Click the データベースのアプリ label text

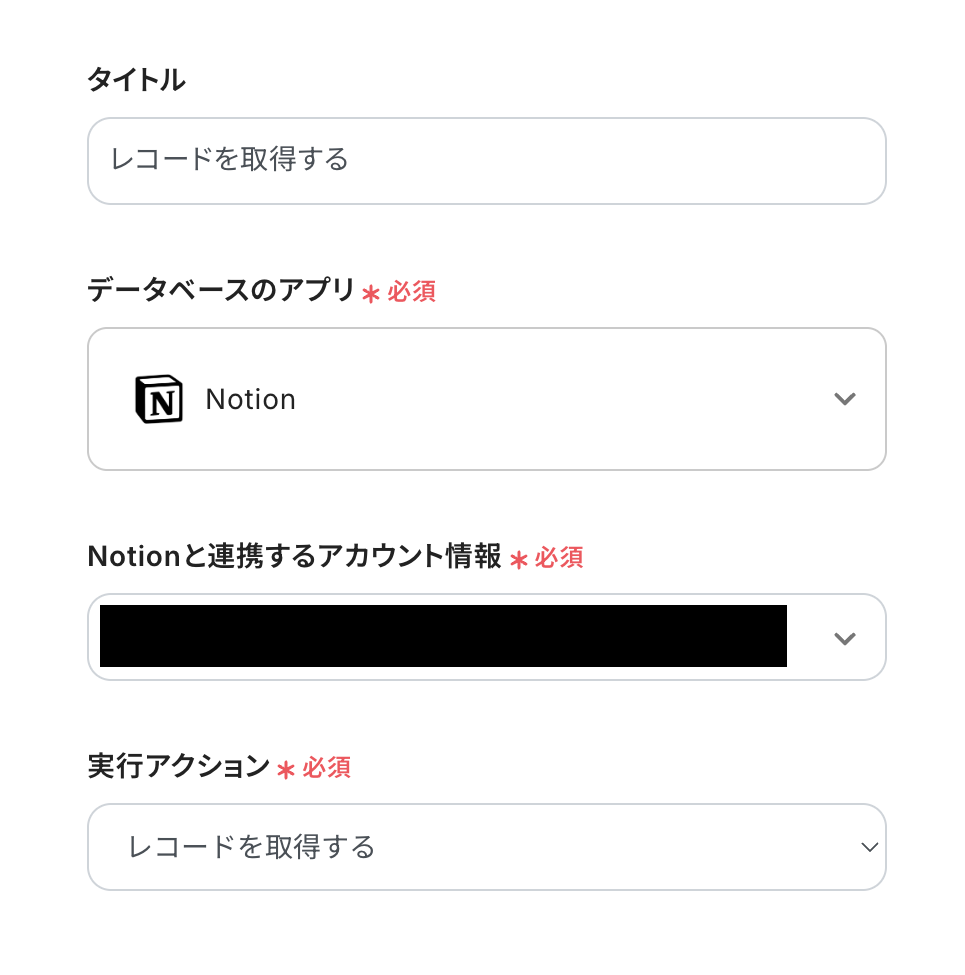tap(221, 291)
